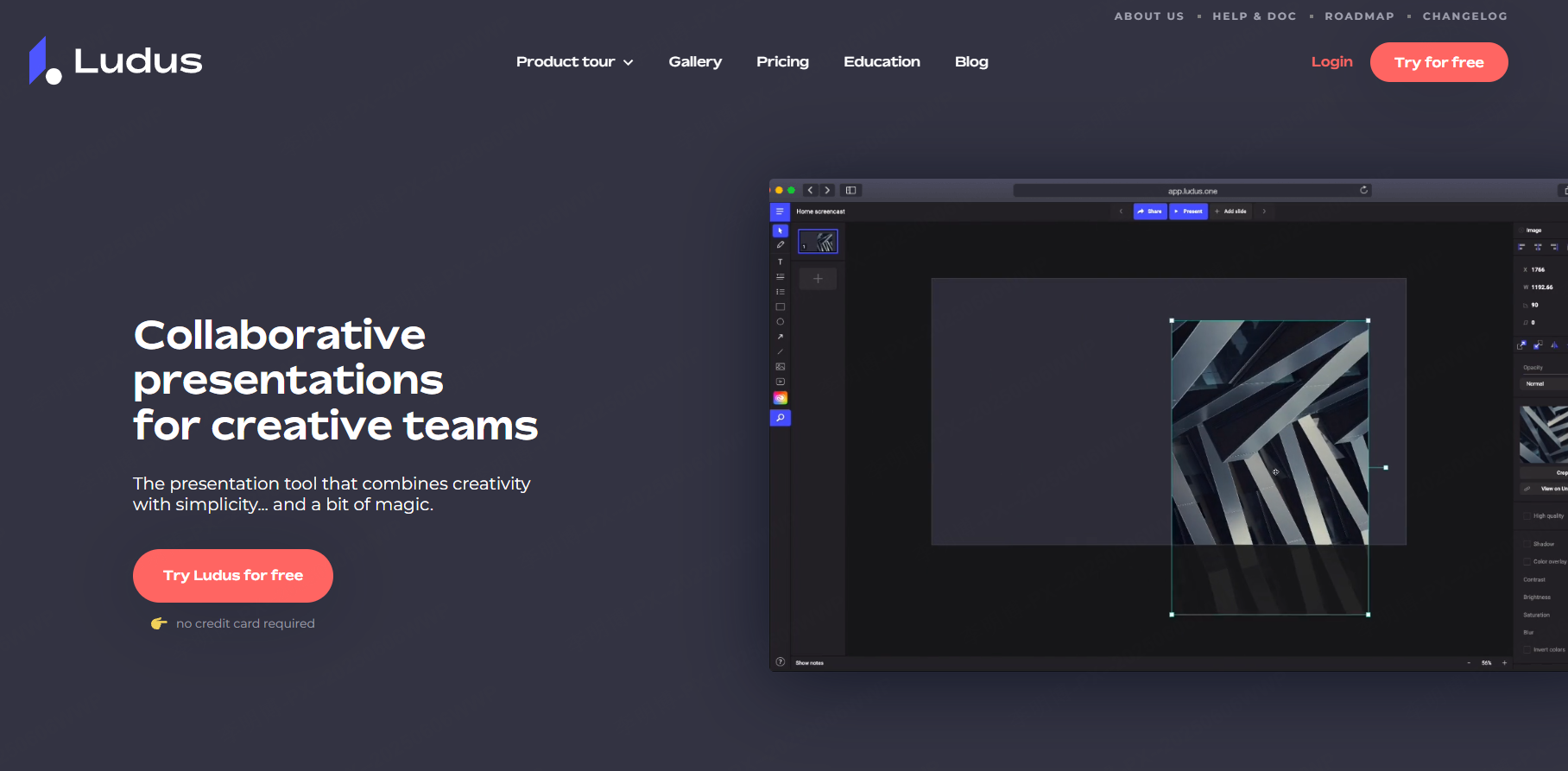Click the blue search magnifier icon
The height and width of the screenshot is (771, 1568).
coord(781,418)
